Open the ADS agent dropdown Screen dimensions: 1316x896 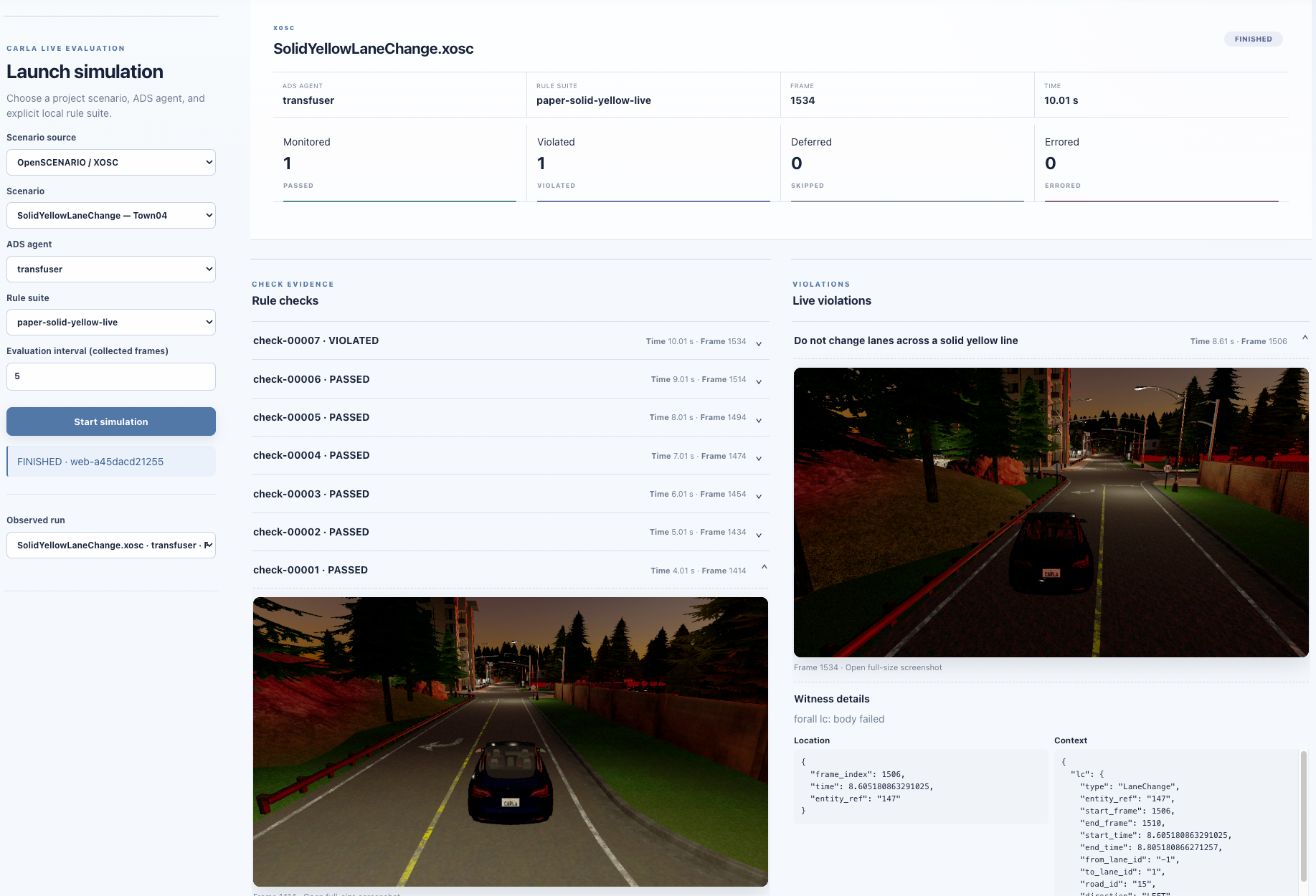[111, 270]
